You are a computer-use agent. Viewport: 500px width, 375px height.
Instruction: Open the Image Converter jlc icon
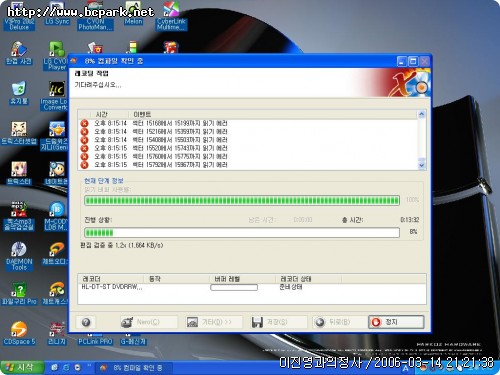[x=55, y=96]
